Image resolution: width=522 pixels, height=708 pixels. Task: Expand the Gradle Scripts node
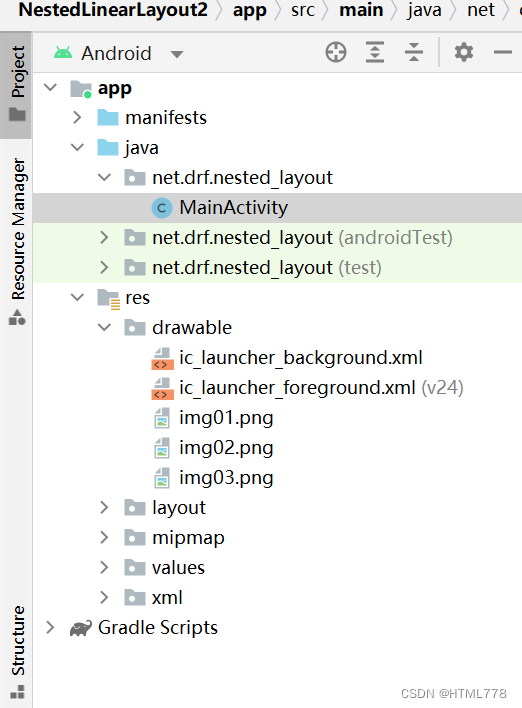tap(50, 627)
